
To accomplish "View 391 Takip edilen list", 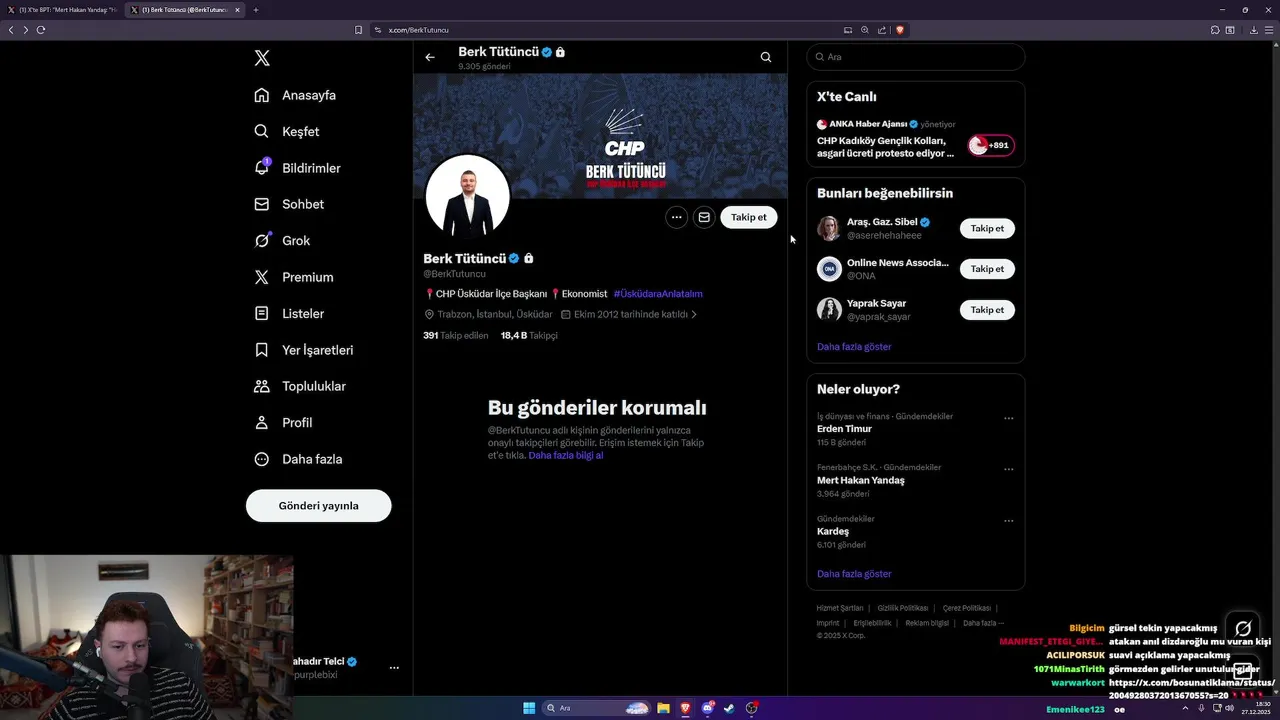I will (456, 335).
